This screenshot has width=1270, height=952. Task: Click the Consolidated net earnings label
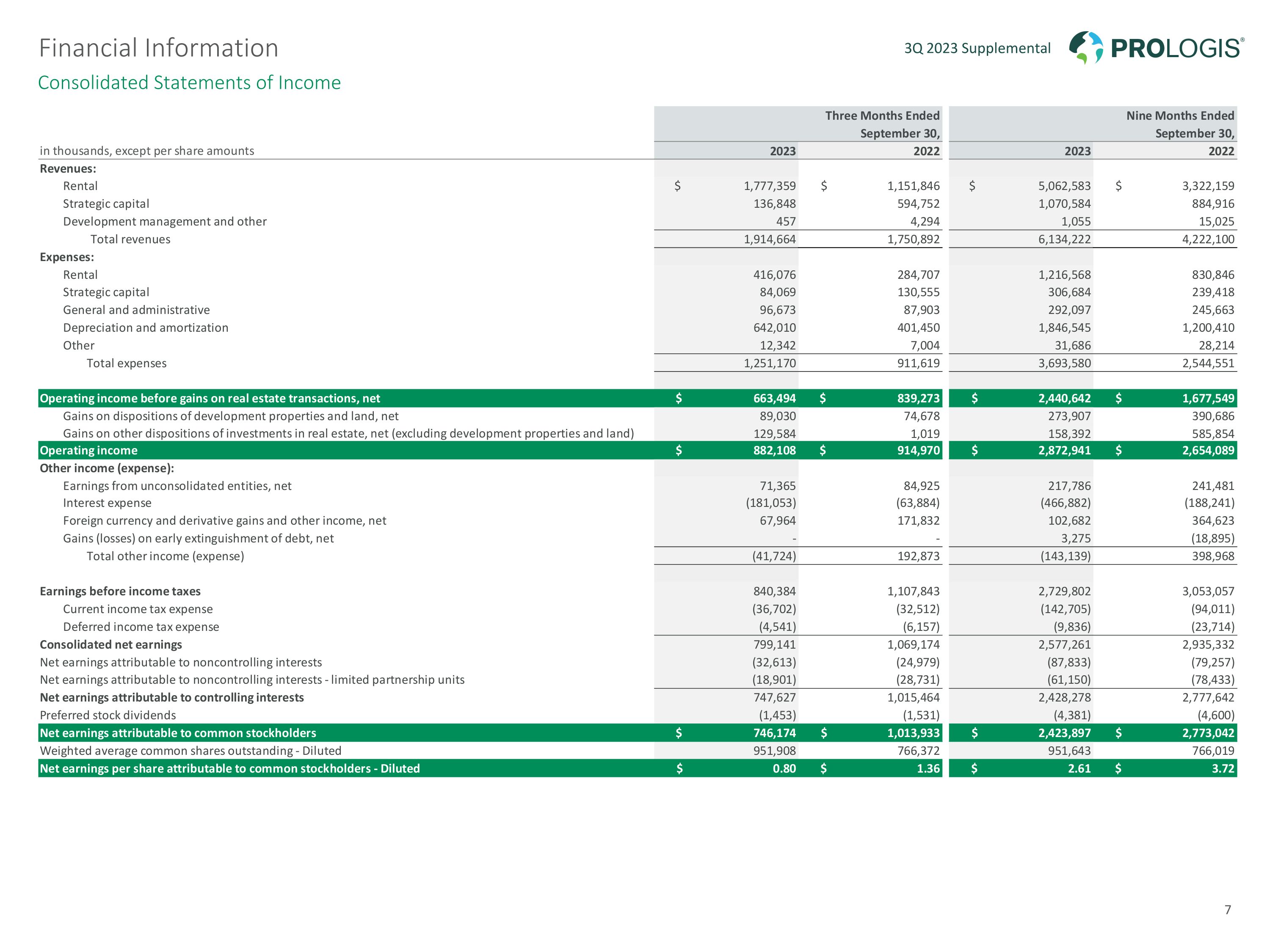coord(111,645)
